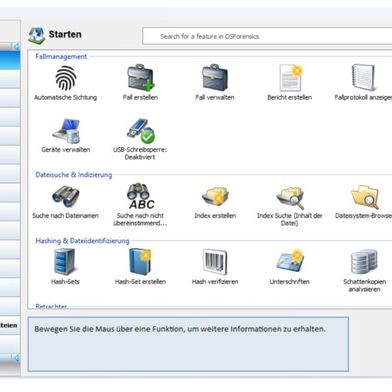Click the Starten home icon
392x392 pixels.
(36, 36)
